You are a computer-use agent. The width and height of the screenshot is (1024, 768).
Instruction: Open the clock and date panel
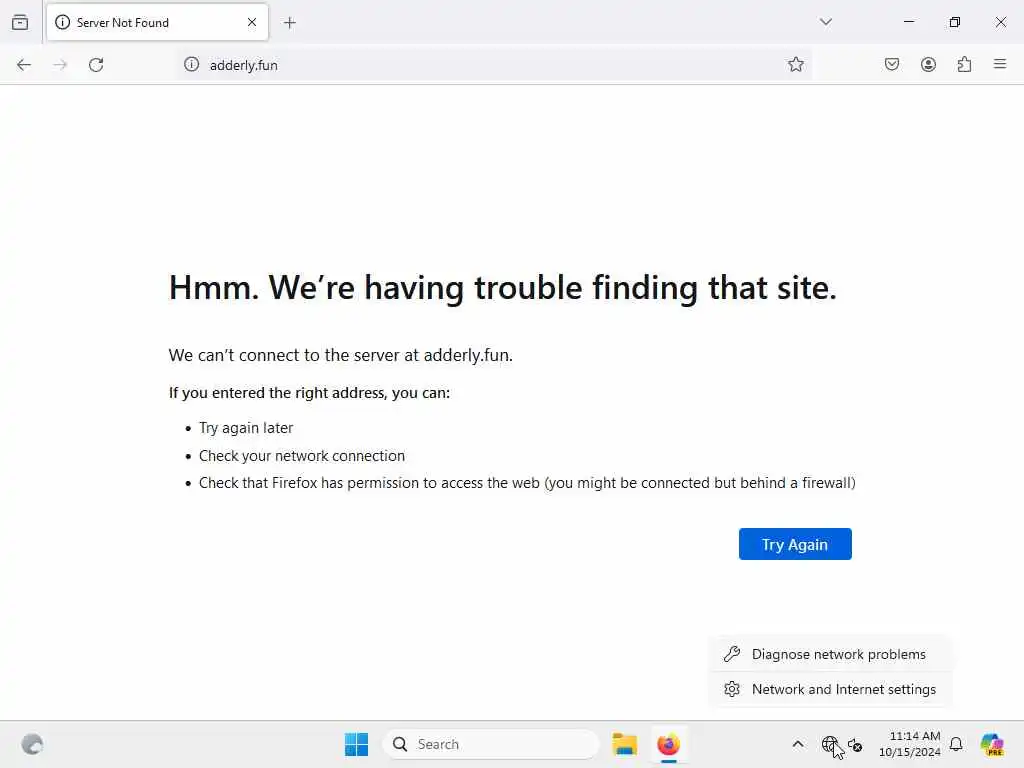(x=909, y=744)
